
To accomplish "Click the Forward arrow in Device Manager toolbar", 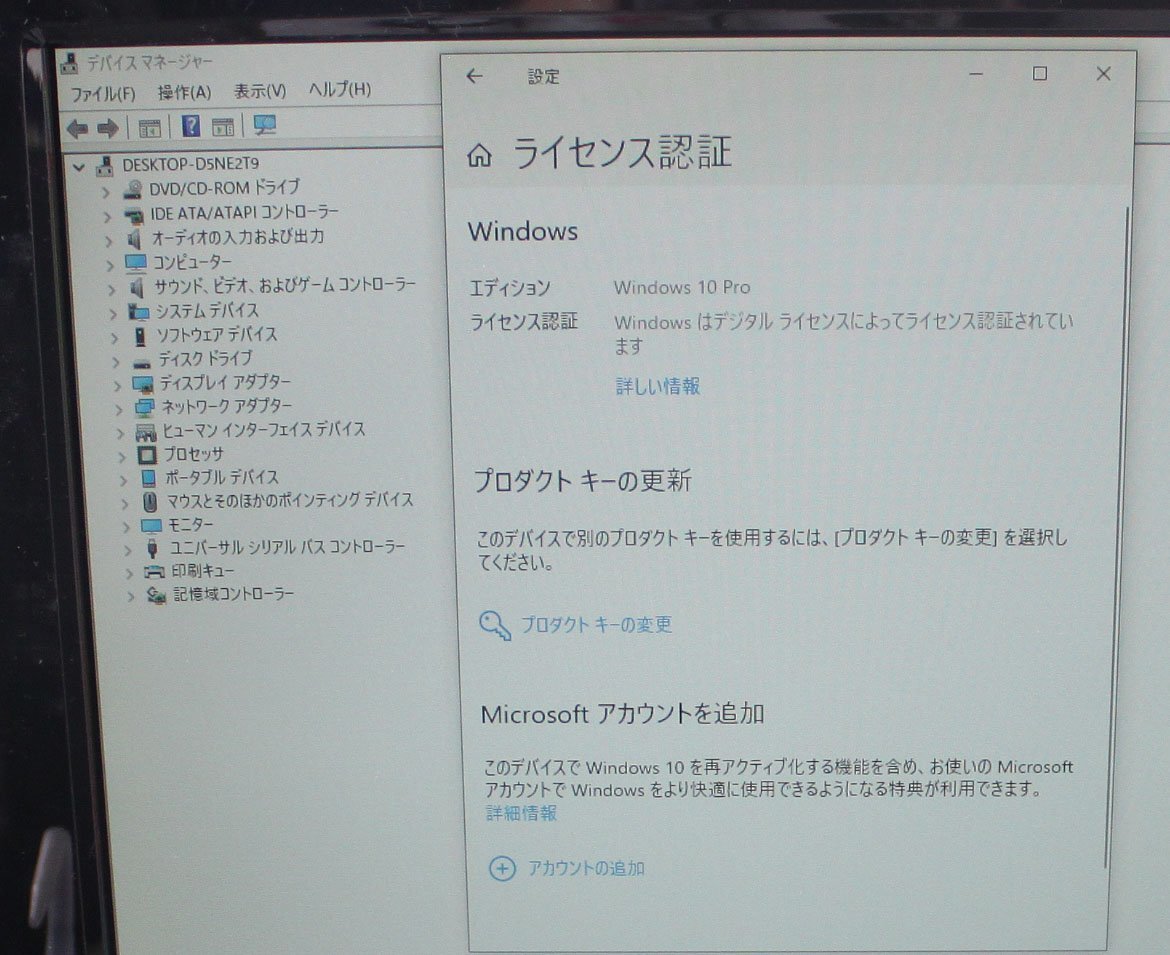I will [108, 128].
